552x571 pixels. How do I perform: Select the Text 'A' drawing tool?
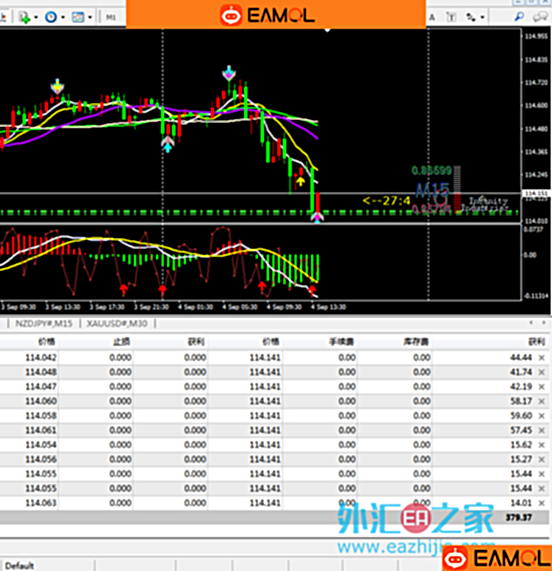click(432, 17)
